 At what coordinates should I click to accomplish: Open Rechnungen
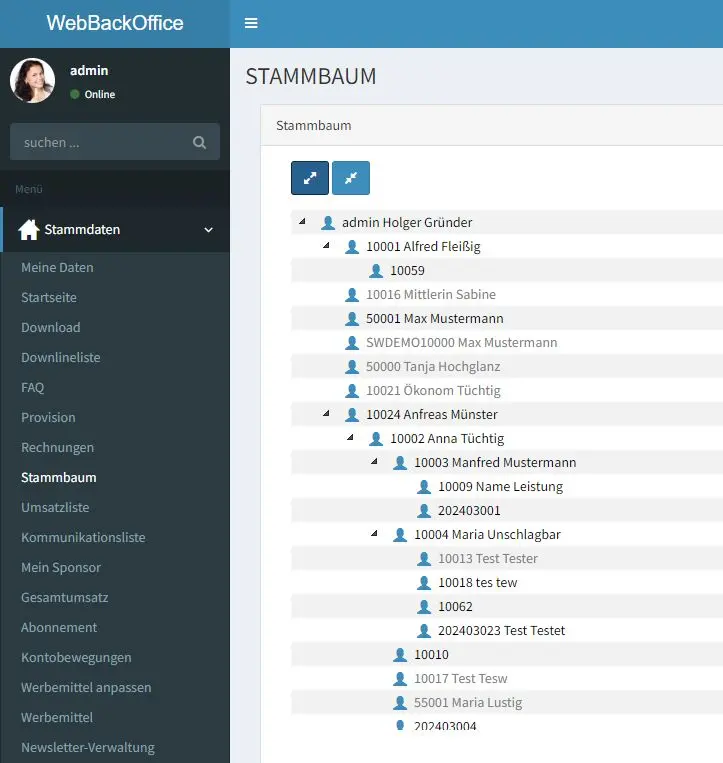tap(57, 447)
